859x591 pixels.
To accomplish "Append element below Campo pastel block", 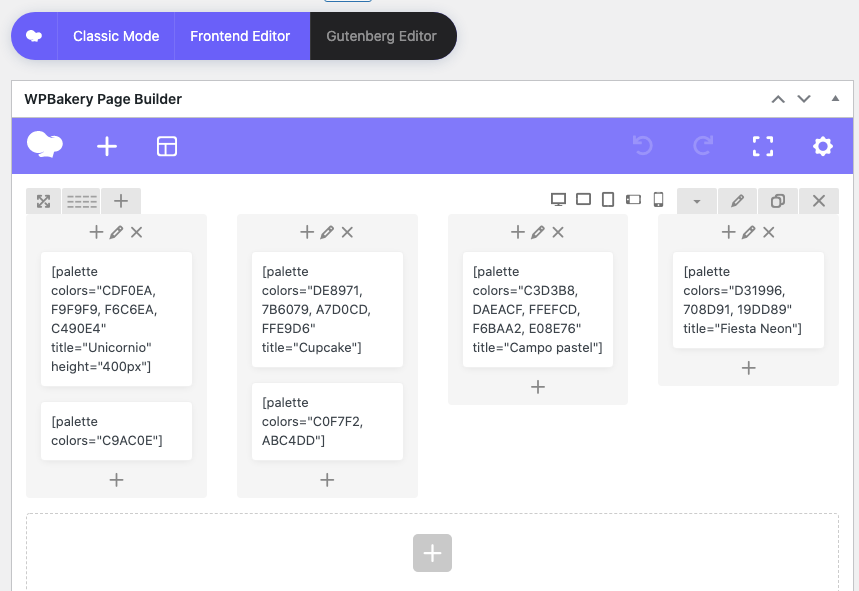I will [x=538, y=387].
